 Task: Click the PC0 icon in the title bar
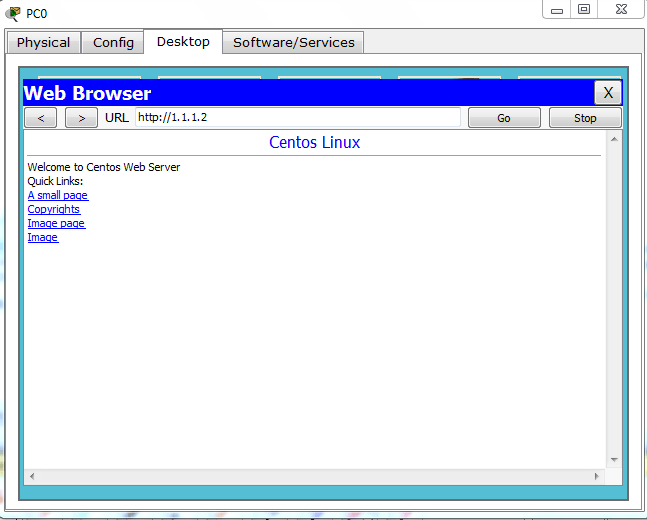point(13,13)
